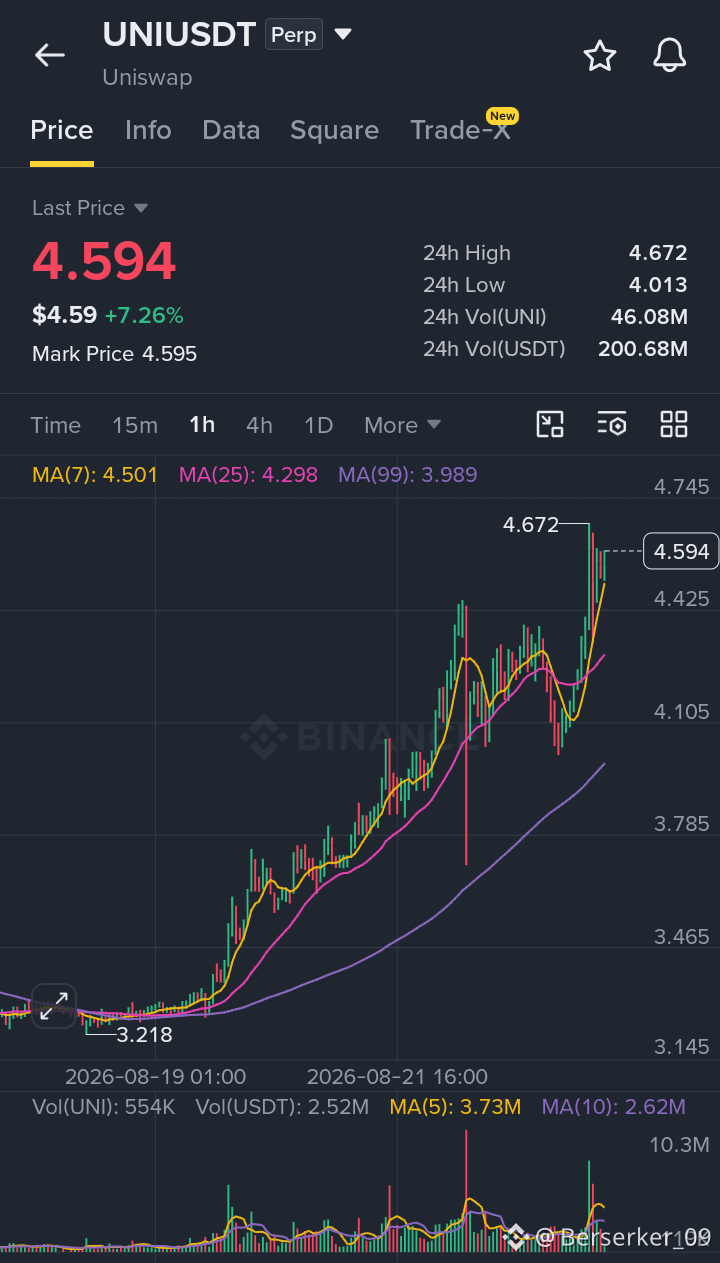Open price alerts via the bell icon
The width and height of the screenshot is (720, 1263).
[x=670, y=55]
